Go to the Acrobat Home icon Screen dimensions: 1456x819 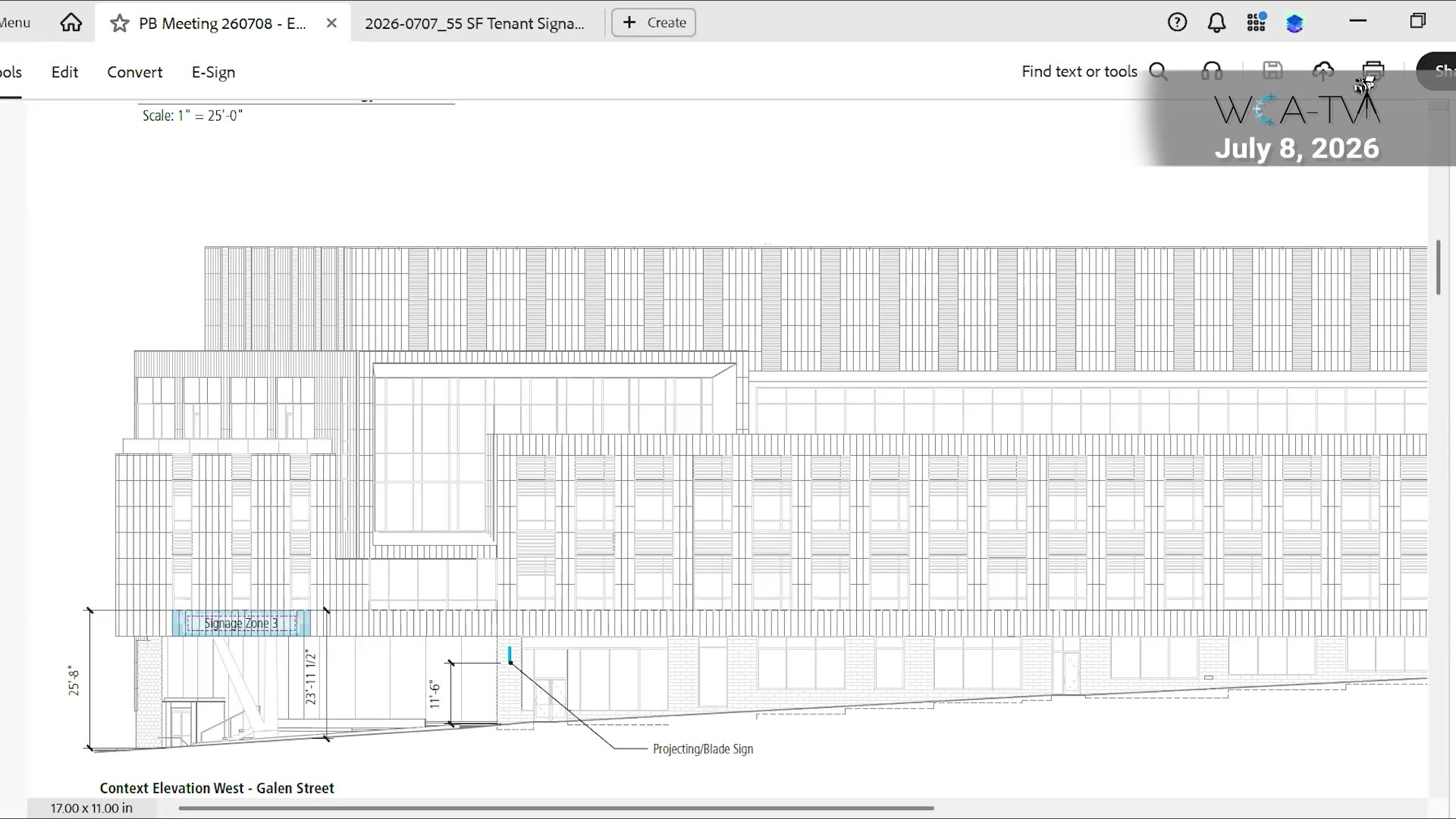71,23
